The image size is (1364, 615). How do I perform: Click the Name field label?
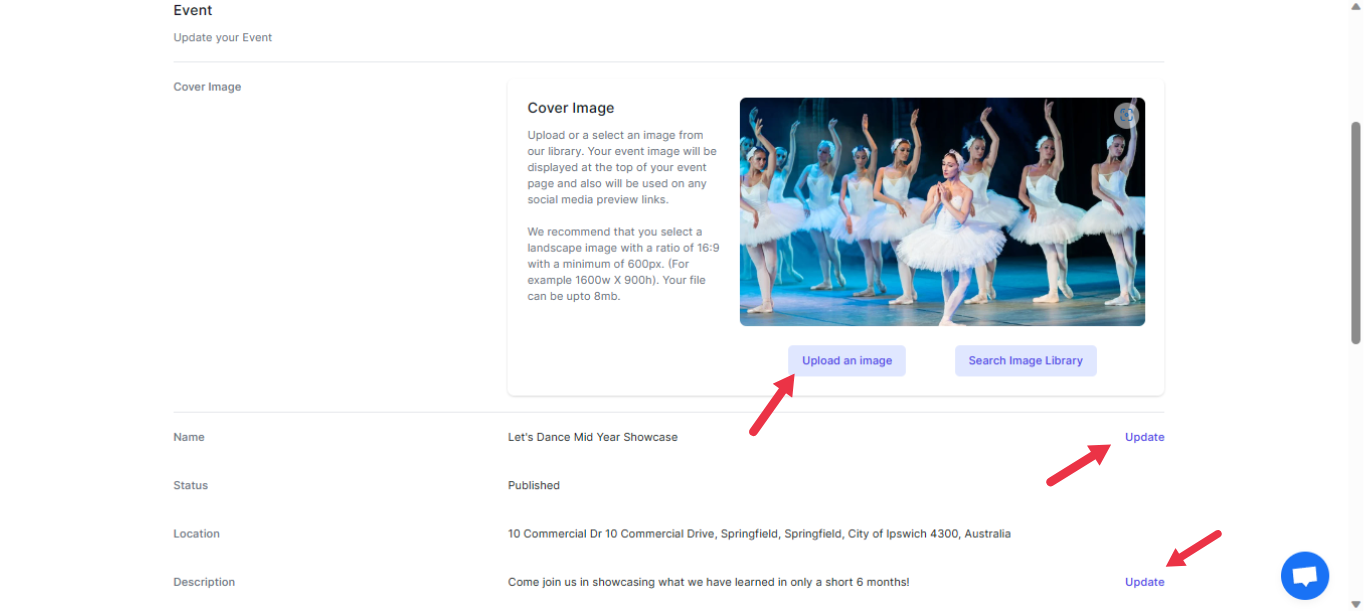pyautogui.click(x=189, y=437)
